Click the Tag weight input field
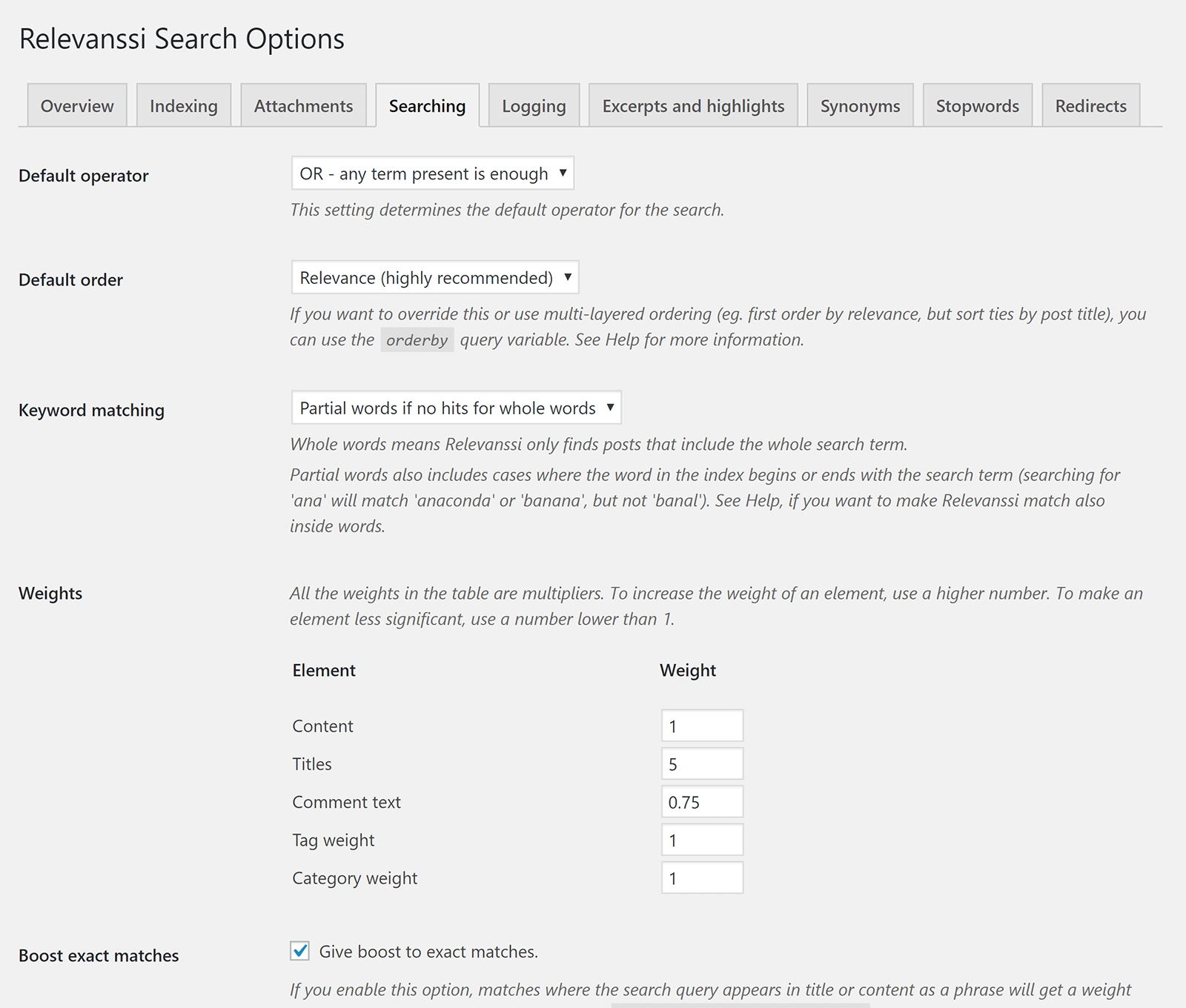The width and height of the screenshot is (1186, 1008). click(x=702, y=840)
